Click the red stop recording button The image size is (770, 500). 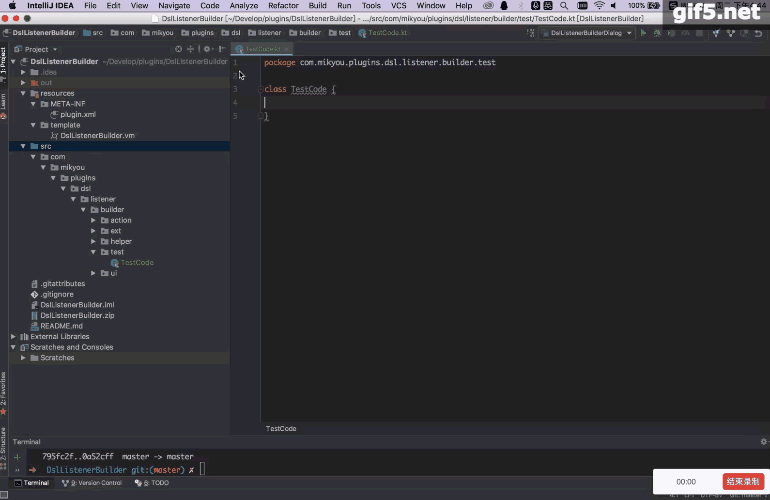tap(741, 481)
